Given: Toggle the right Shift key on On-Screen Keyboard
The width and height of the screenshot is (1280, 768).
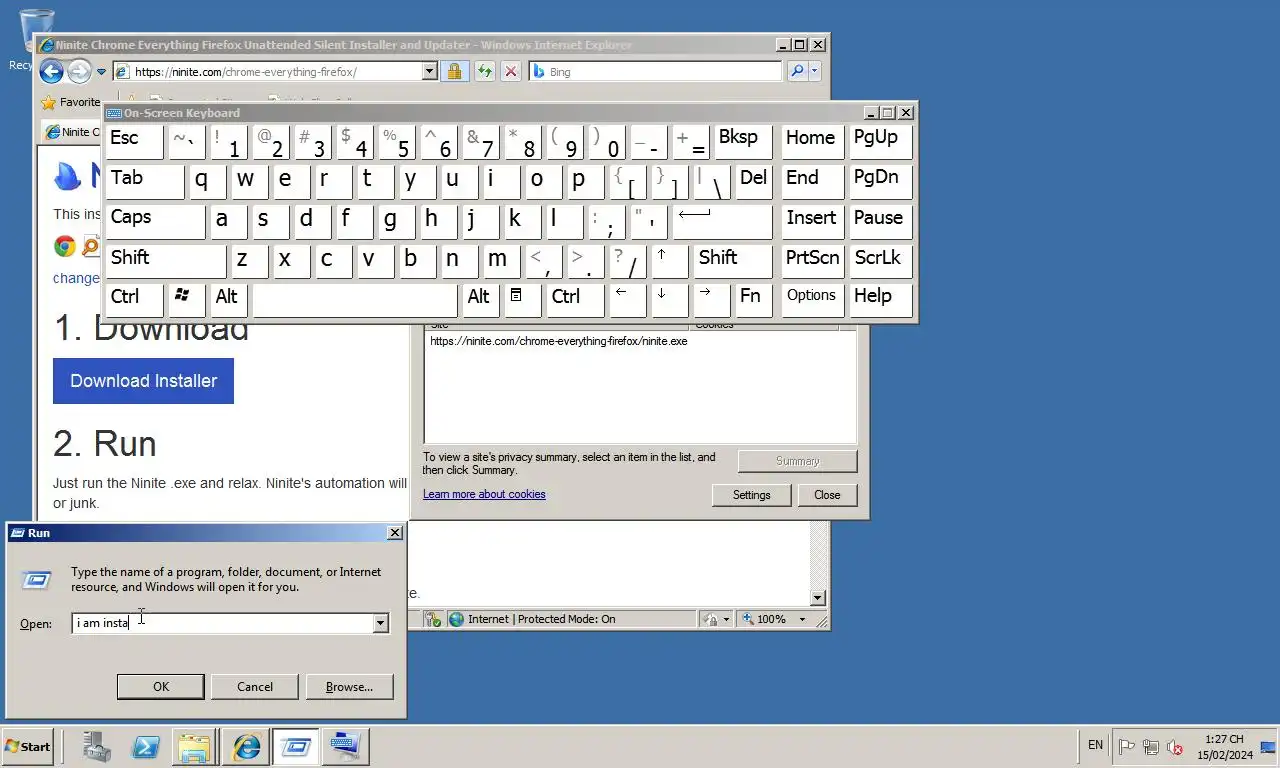Looking at the screenshot, I should click(733, 260).
